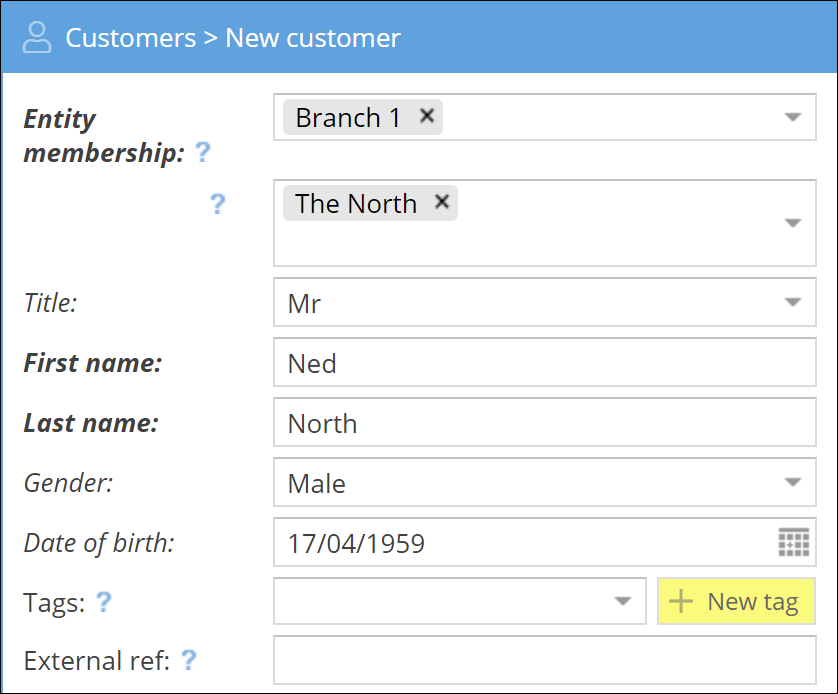838x694 pixels.
Task: Click the customer profile icon in header
Action: 37,38
